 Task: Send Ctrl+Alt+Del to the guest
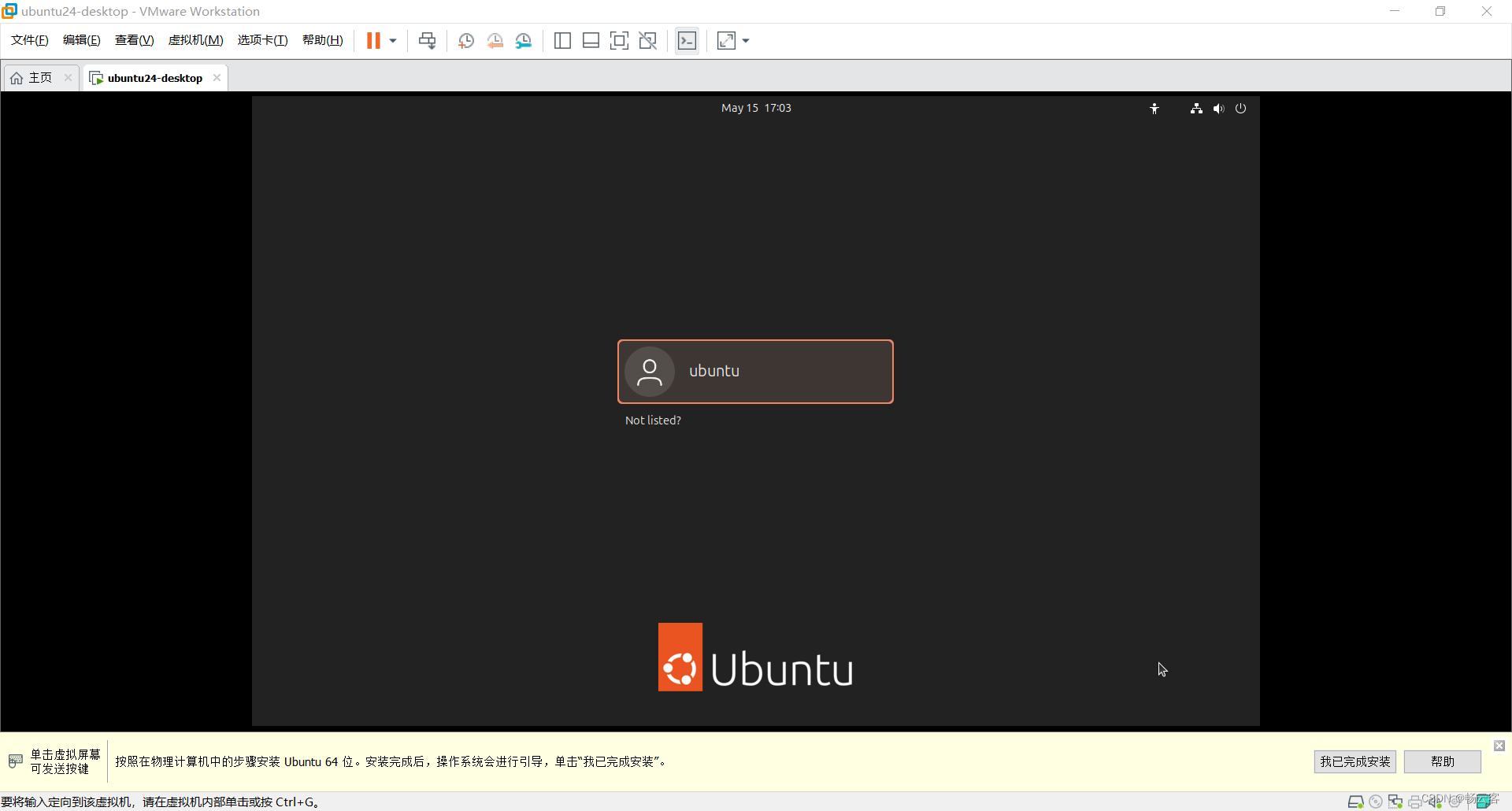(x=427, y=40)
